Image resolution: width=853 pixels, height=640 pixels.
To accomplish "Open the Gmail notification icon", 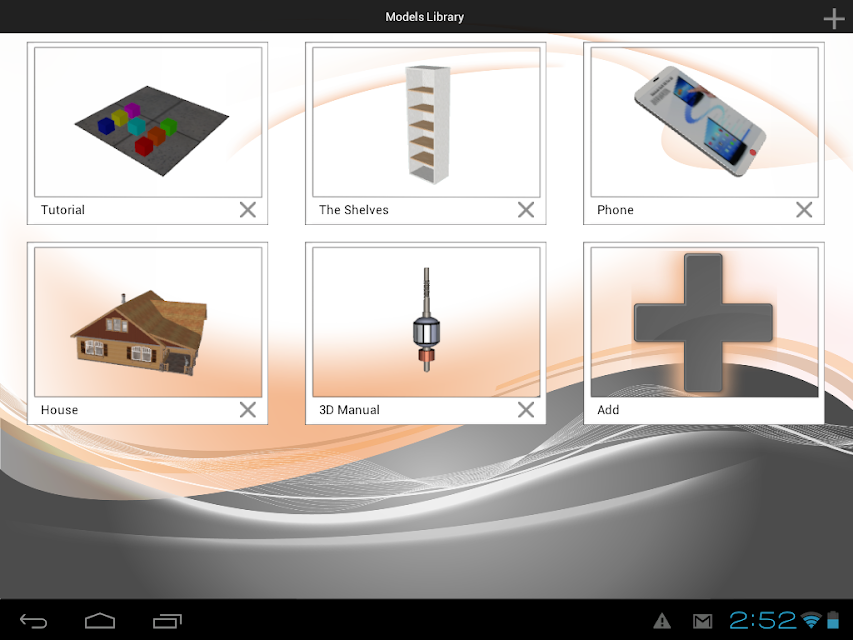I will click(x=702, y=620).
